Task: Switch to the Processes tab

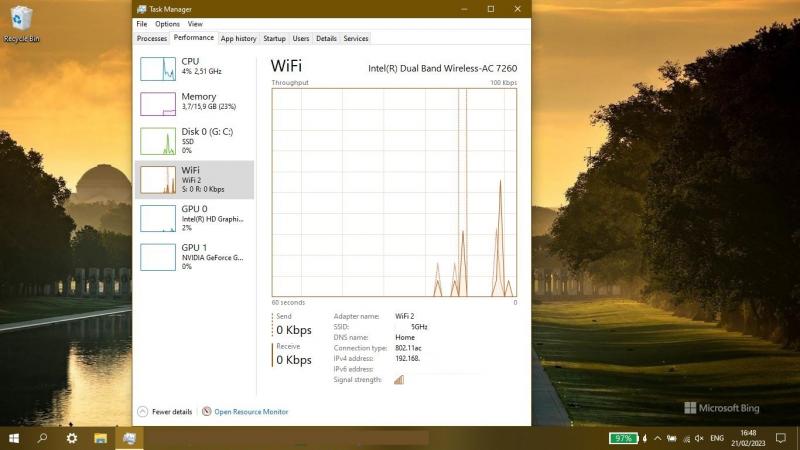Action: pyautogui.click(x=152, y=38)
